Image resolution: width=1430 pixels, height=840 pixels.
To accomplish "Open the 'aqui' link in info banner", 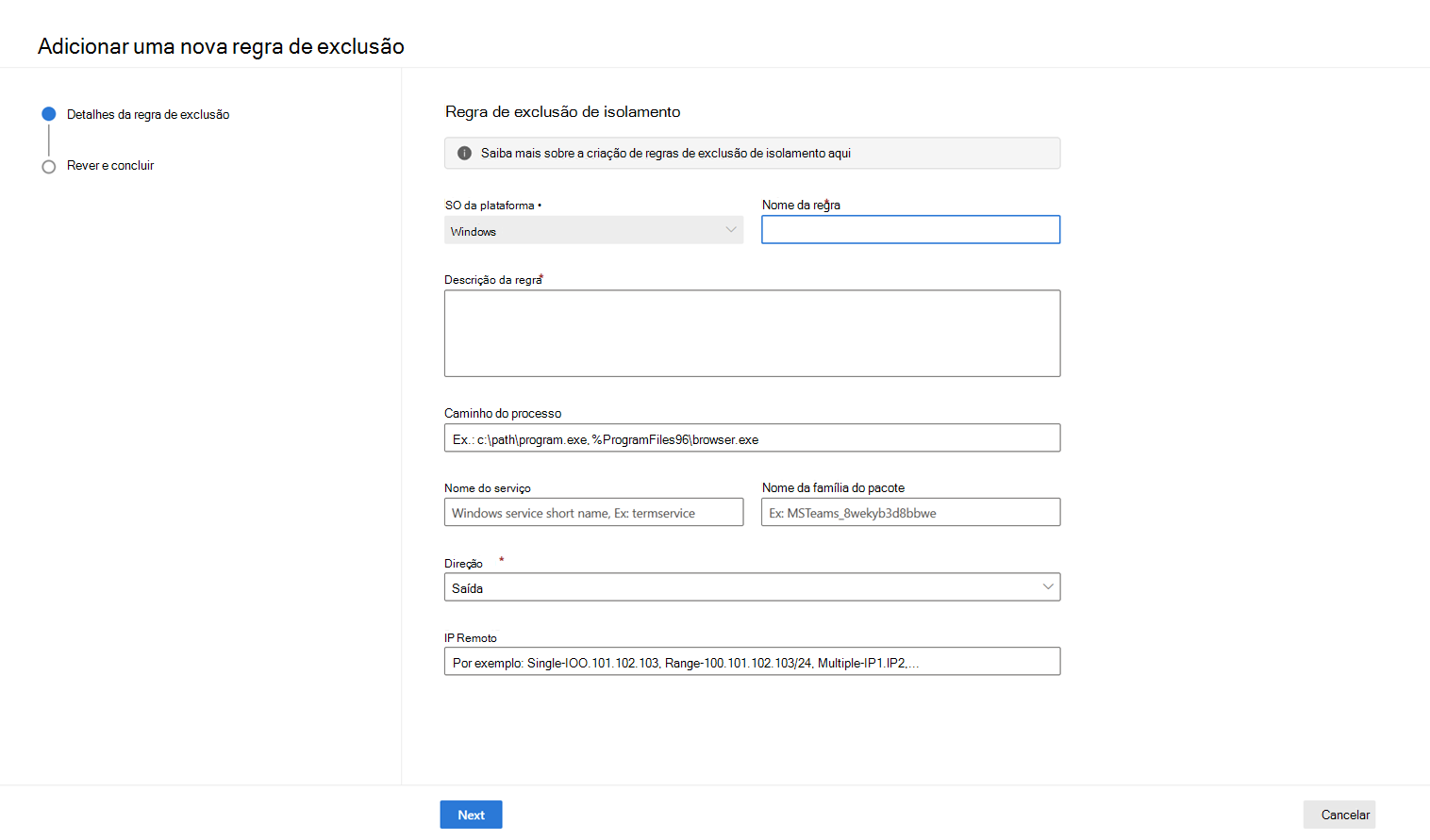I will (x=840, y=154).
